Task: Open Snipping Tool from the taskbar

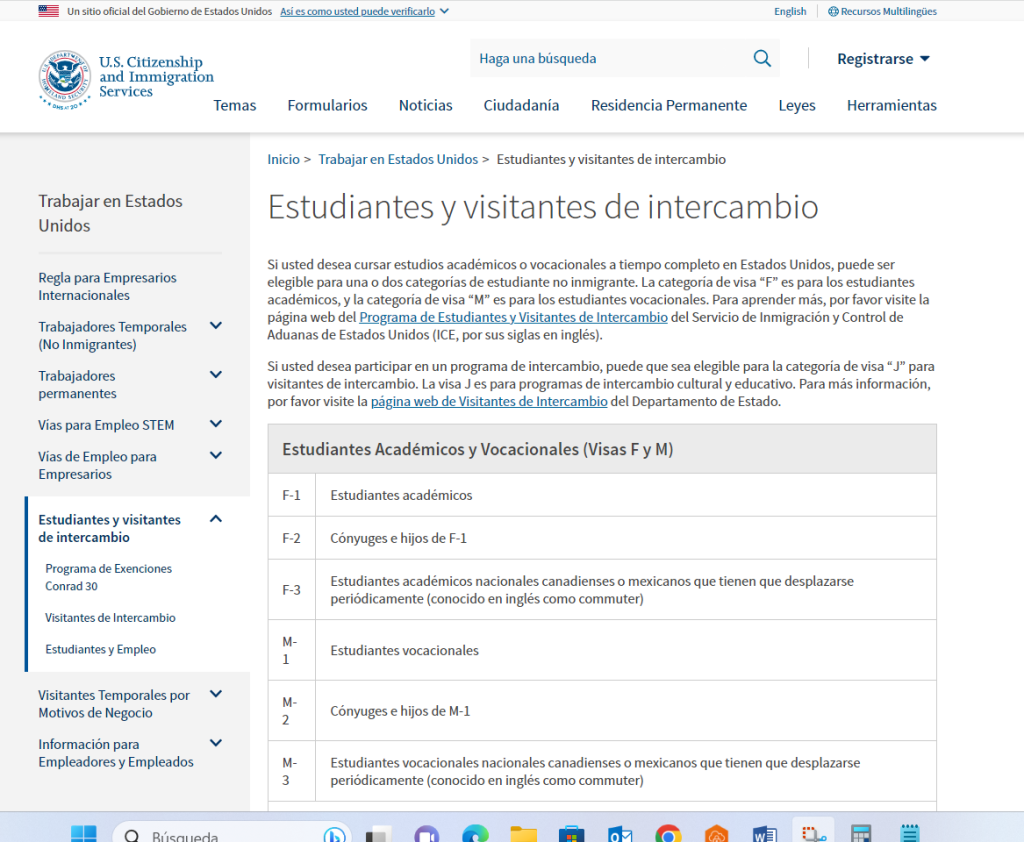Action: pos(813,834)
